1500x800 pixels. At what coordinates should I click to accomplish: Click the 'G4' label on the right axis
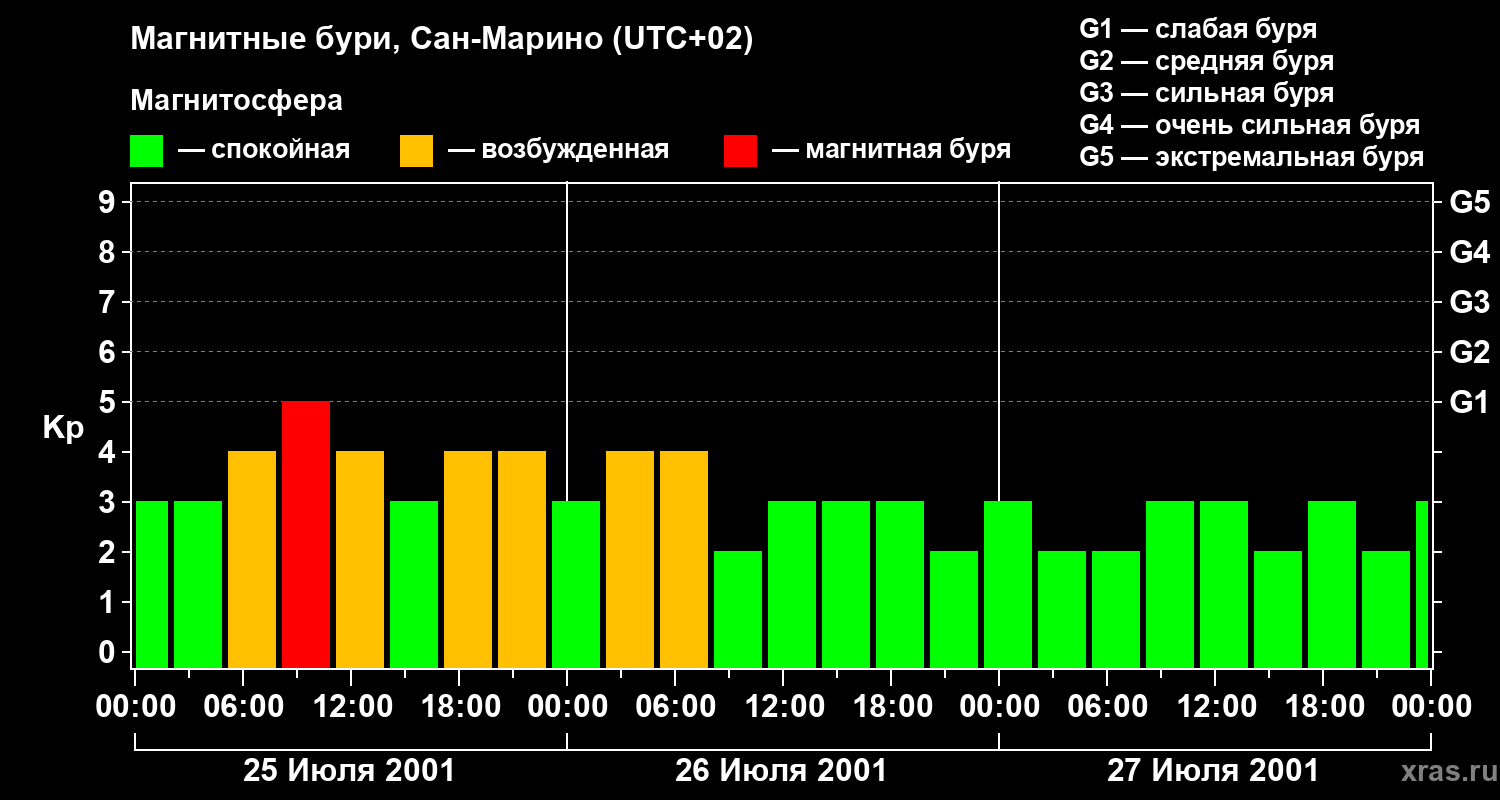(x=1470, y=252)
